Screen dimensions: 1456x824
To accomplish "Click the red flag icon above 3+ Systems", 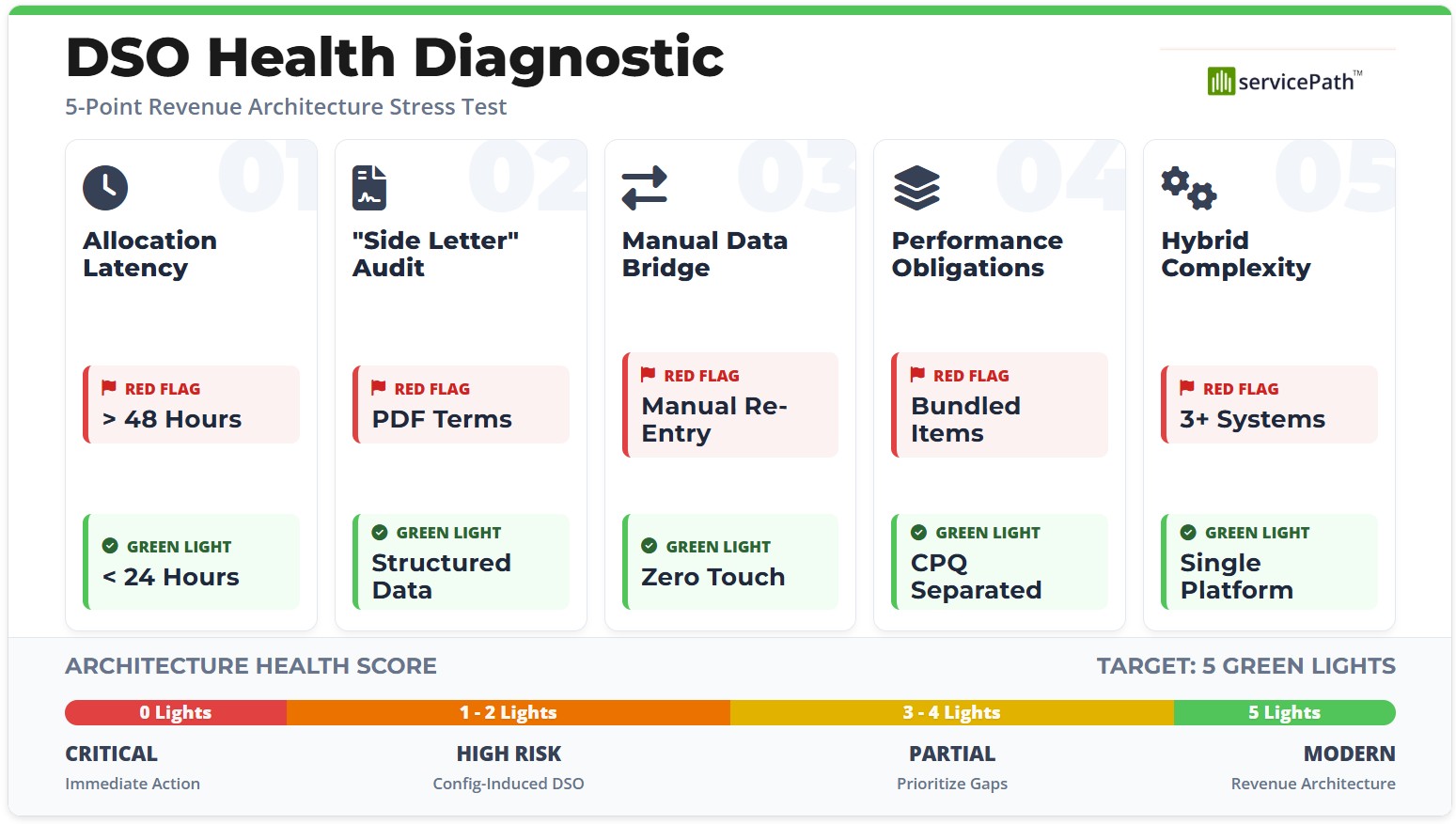I will click(1187, 388).
